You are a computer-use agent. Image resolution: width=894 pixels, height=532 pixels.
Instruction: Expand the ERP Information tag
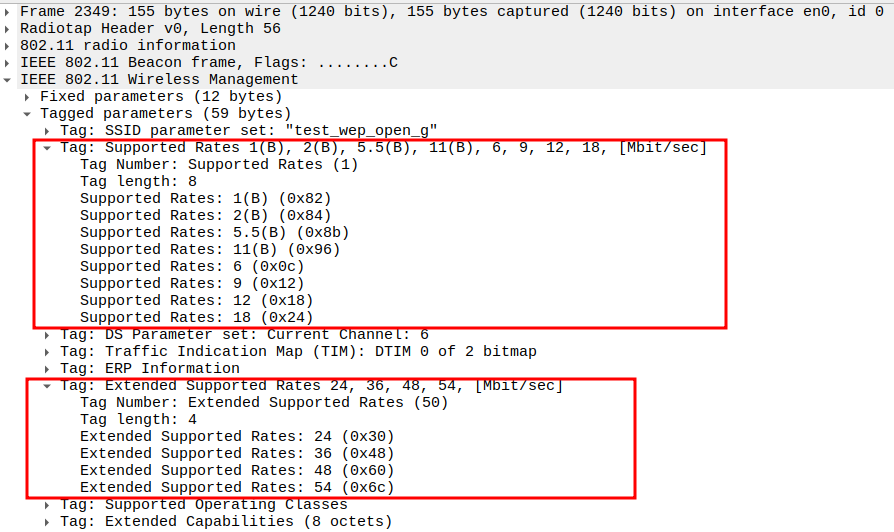(48, 368)
